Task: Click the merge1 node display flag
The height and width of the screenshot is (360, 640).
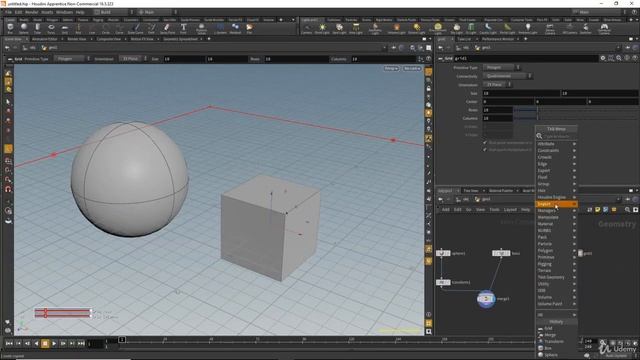Action: pos(493,299)
